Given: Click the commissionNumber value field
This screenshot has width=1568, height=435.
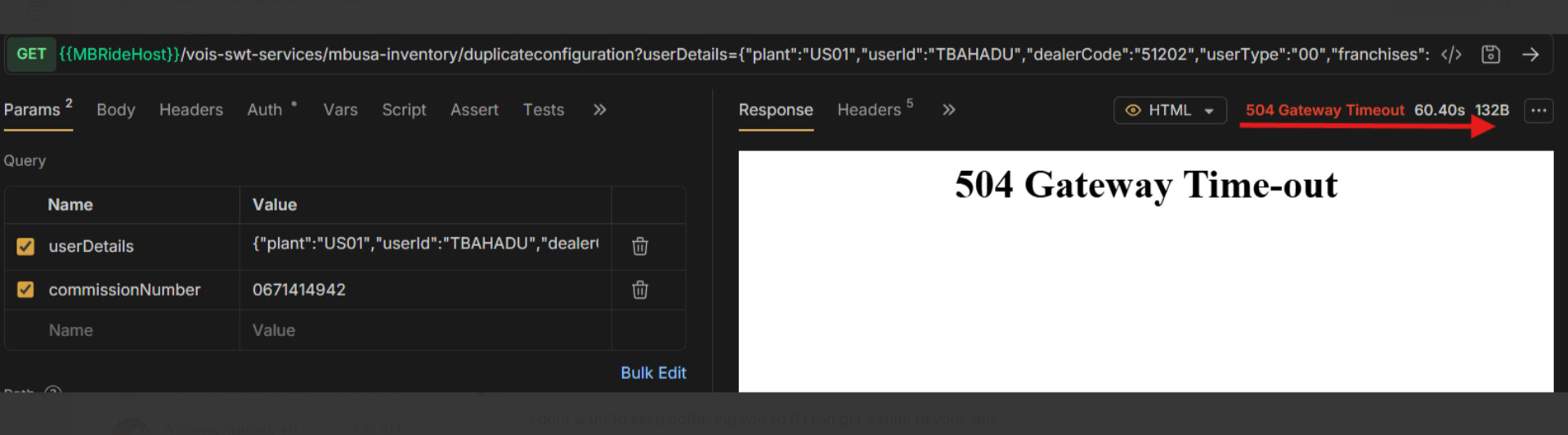Looking at the screenshot, I should click(x=425, y=289).
